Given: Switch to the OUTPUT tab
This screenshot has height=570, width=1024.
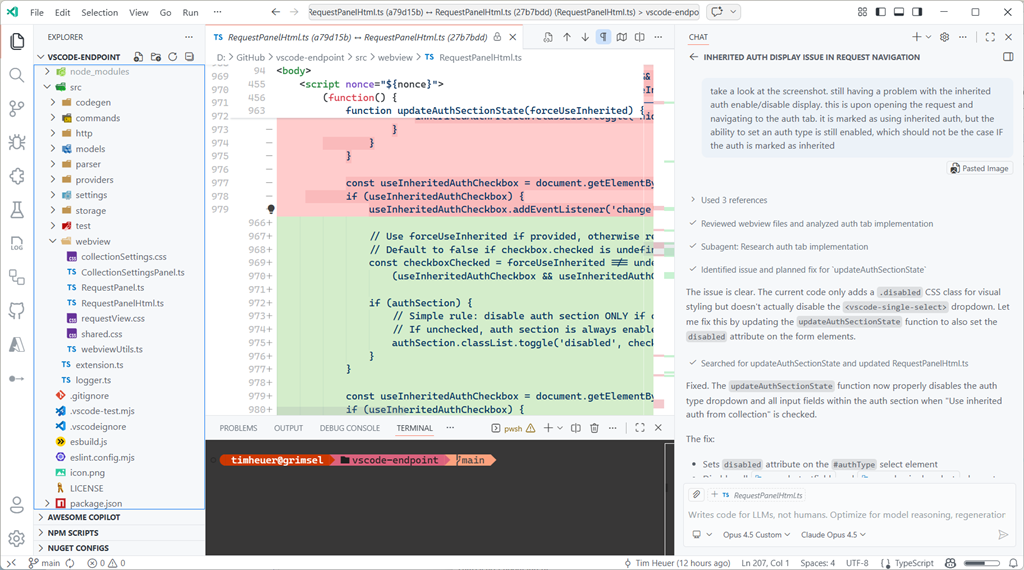Looking at the screenshot, I should click(288, 428).
